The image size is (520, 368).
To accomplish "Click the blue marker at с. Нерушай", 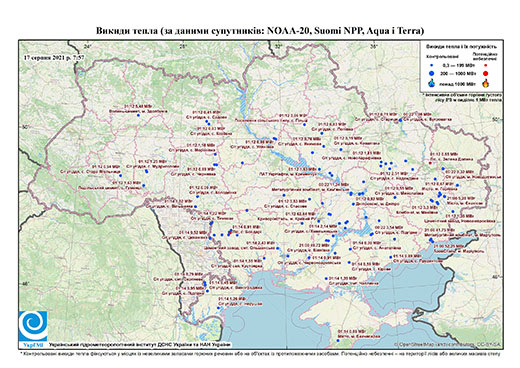I will tap(219, 308).
